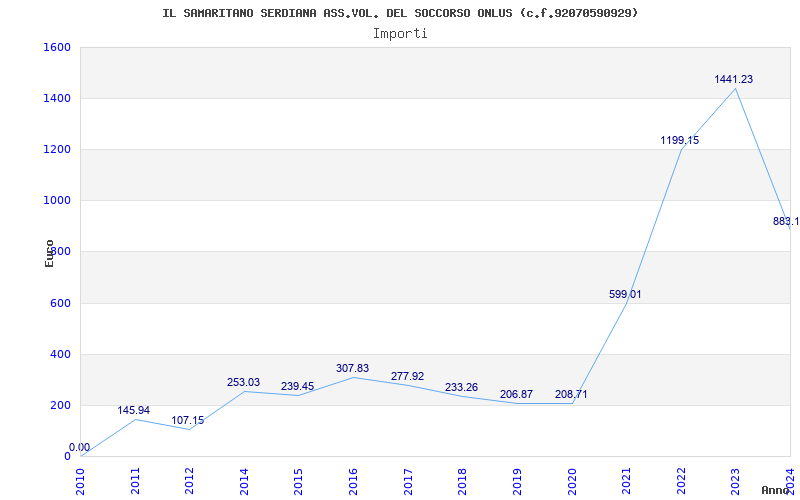800x500 pixels.
Task: Click the chart title IL SAMARITANO SERDIANA
Action: (400, 13)
